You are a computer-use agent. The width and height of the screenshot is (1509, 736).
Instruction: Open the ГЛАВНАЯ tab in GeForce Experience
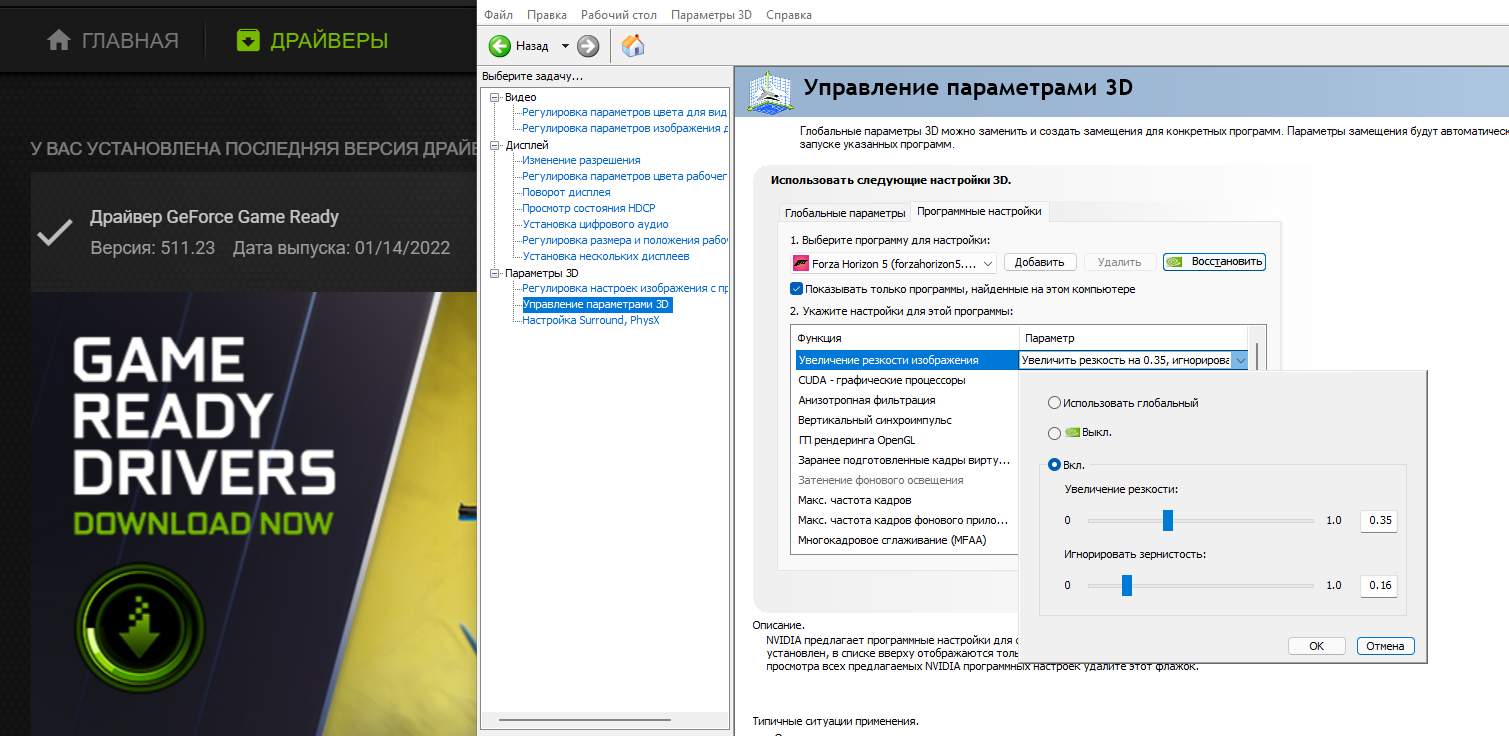[113, 41]
